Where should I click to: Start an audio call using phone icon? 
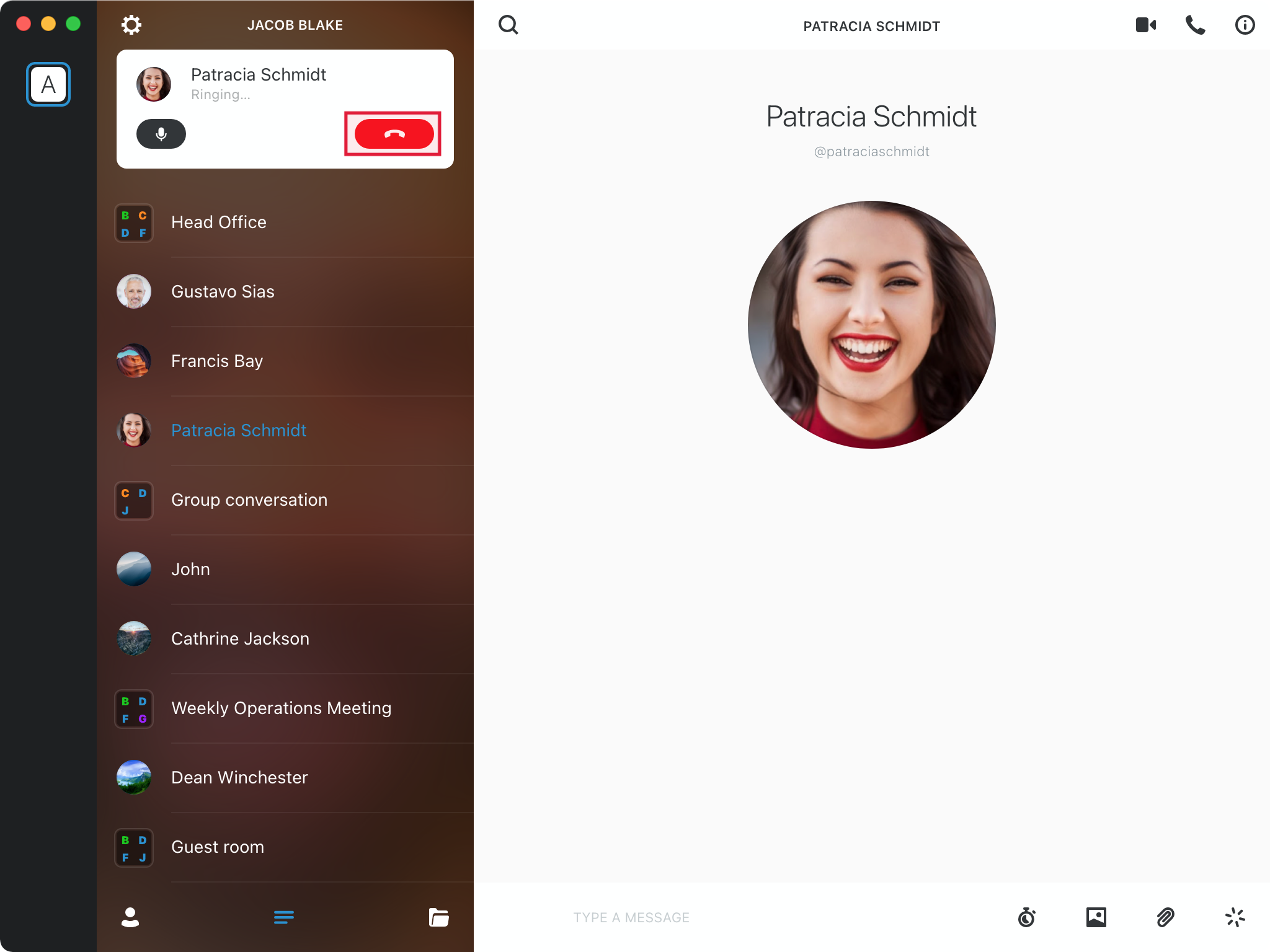click(1196, 25)
